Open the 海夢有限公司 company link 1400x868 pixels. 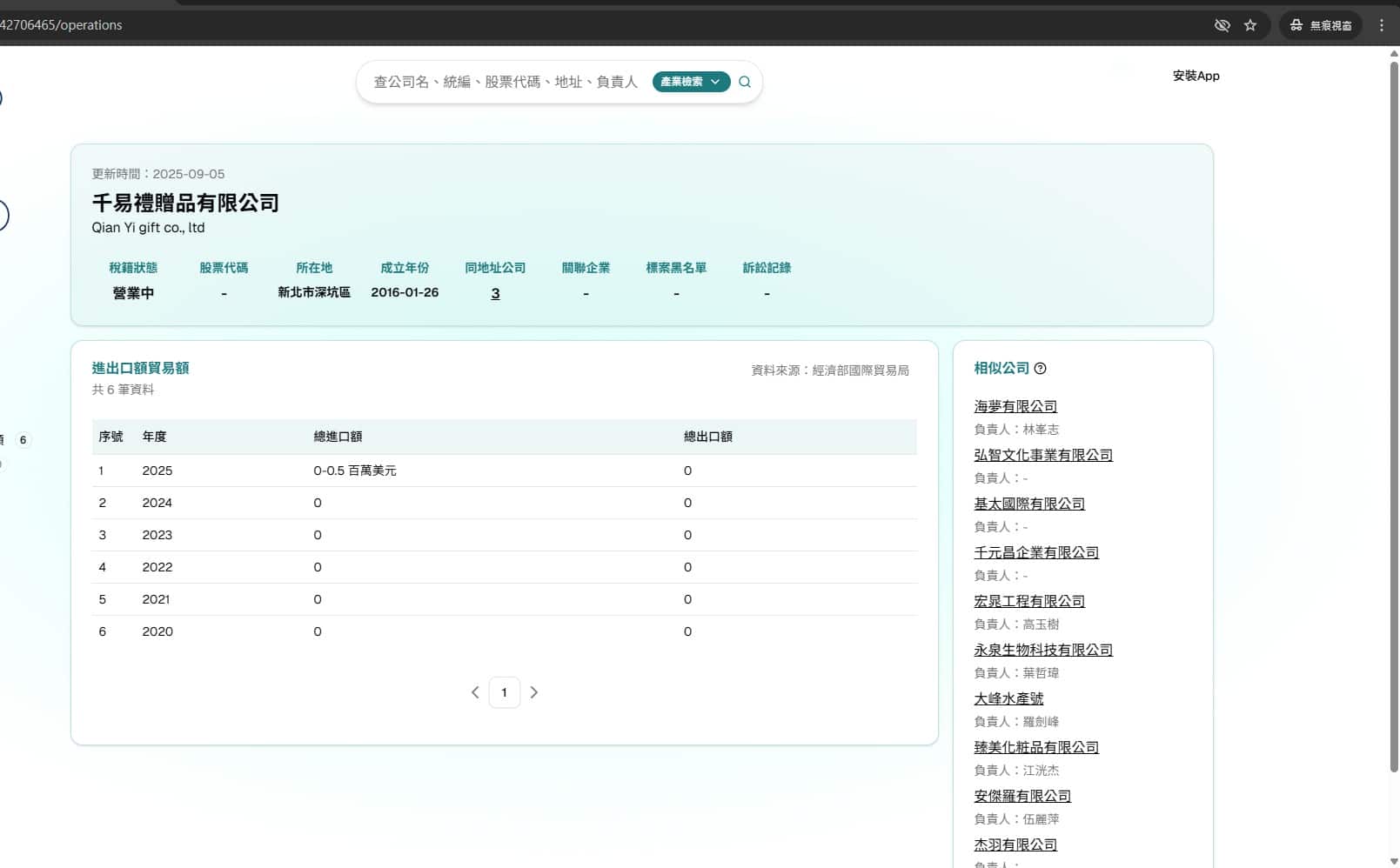[x=1015, y=405]
